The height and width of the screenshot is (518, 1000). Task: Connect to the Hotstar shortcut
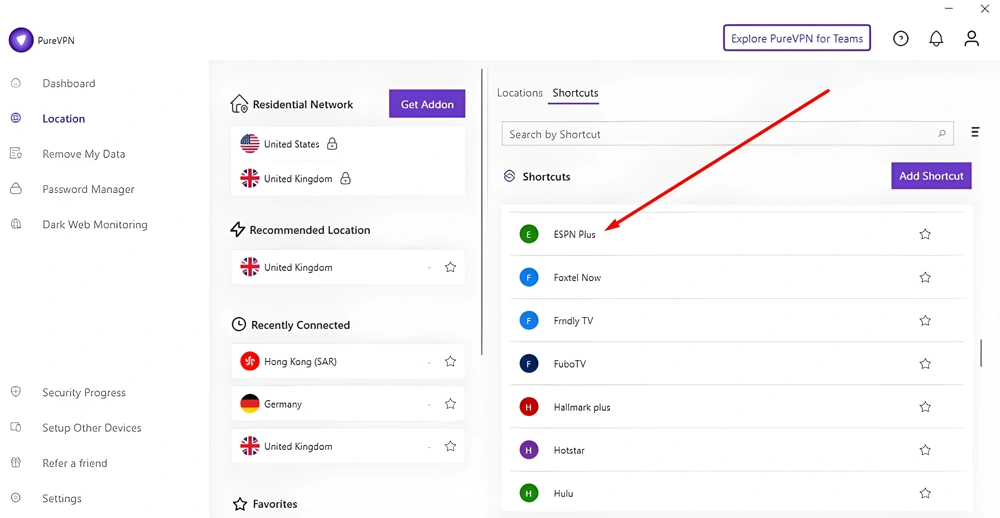click(736, 450)
